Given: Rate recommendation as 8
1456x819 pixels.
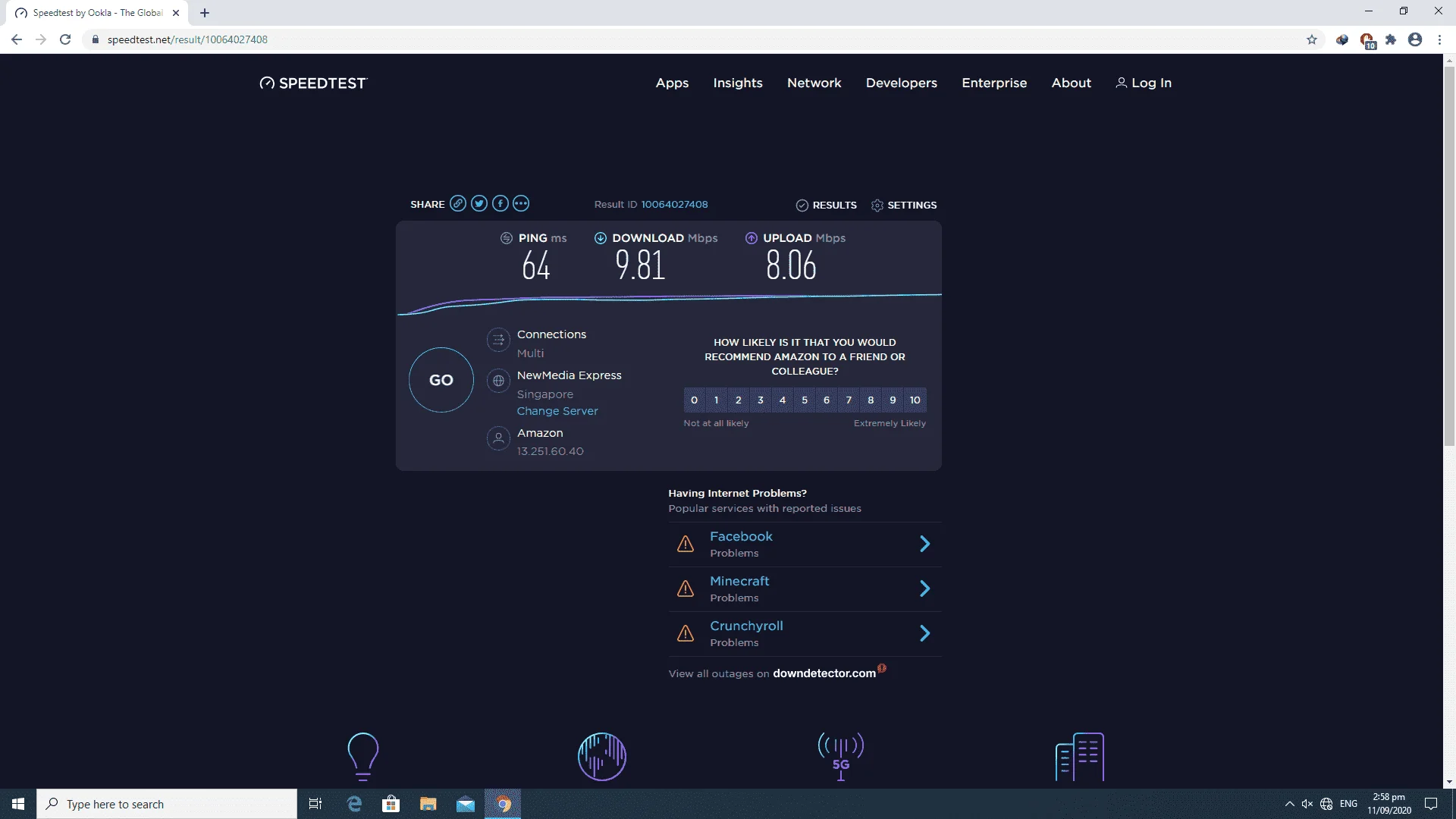Looking at the screenshot, I should (x=871, y=400).
